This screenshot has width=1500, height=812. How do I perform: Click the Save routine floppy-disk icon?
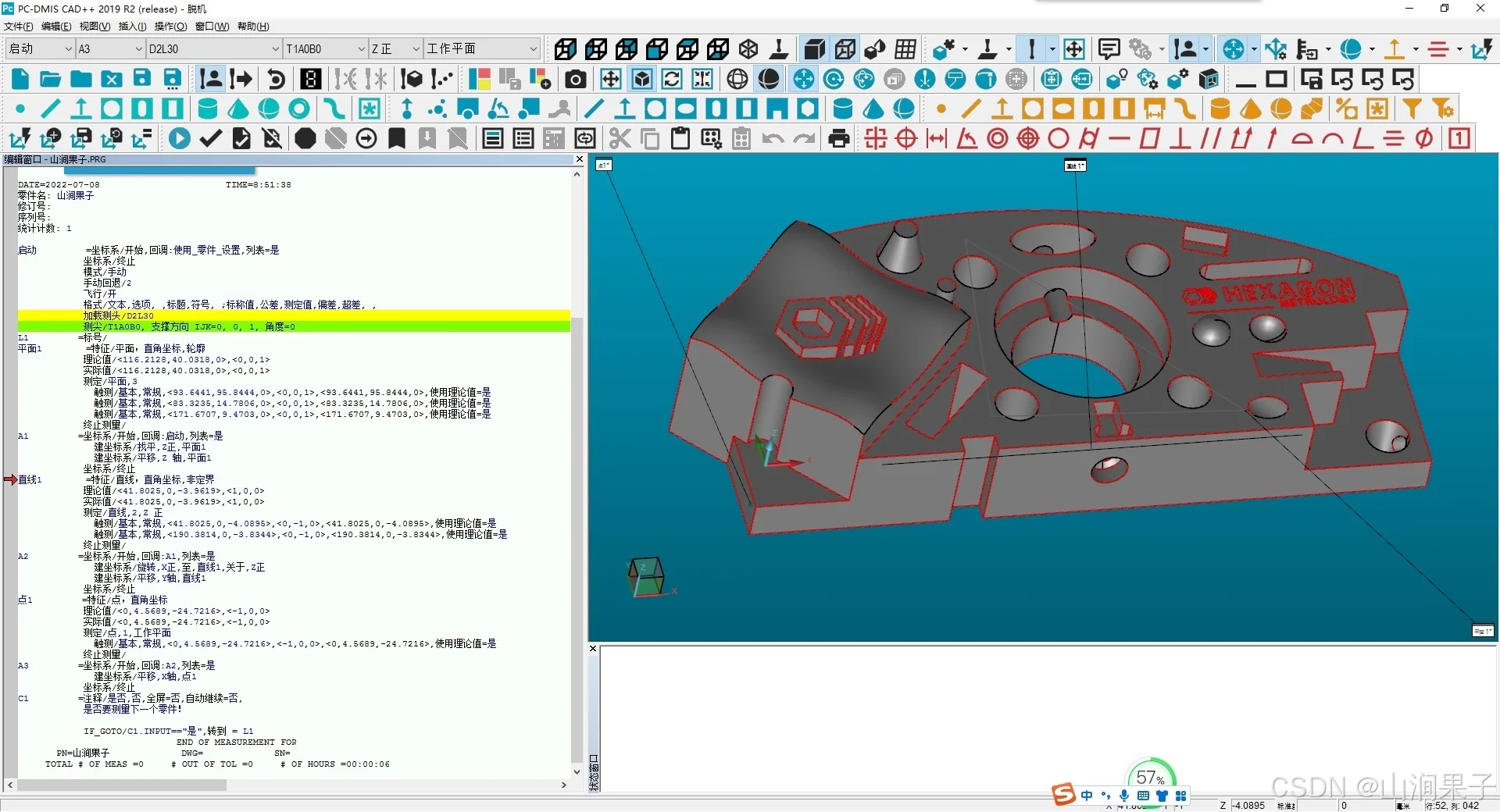[x=142, y=79]
